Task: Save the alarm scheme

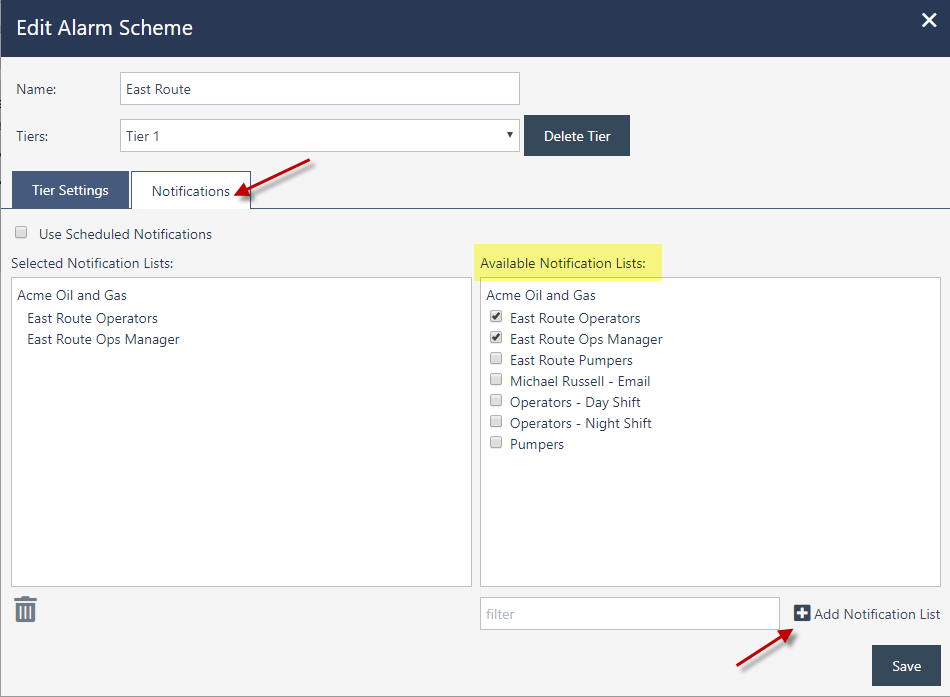Action: 906,665
